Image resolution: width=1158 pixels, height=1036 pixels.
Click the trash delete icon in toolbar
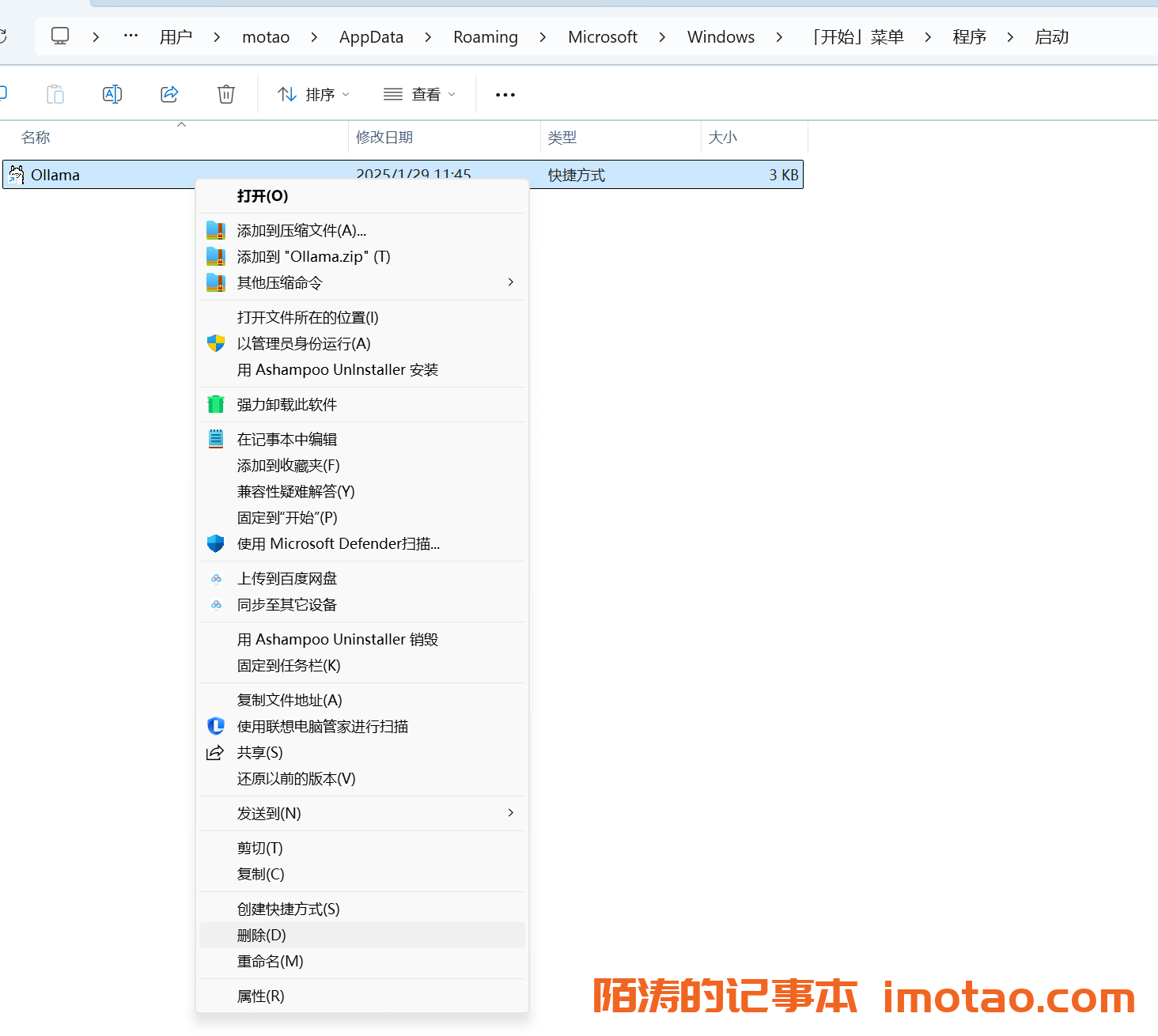(226, 94)
